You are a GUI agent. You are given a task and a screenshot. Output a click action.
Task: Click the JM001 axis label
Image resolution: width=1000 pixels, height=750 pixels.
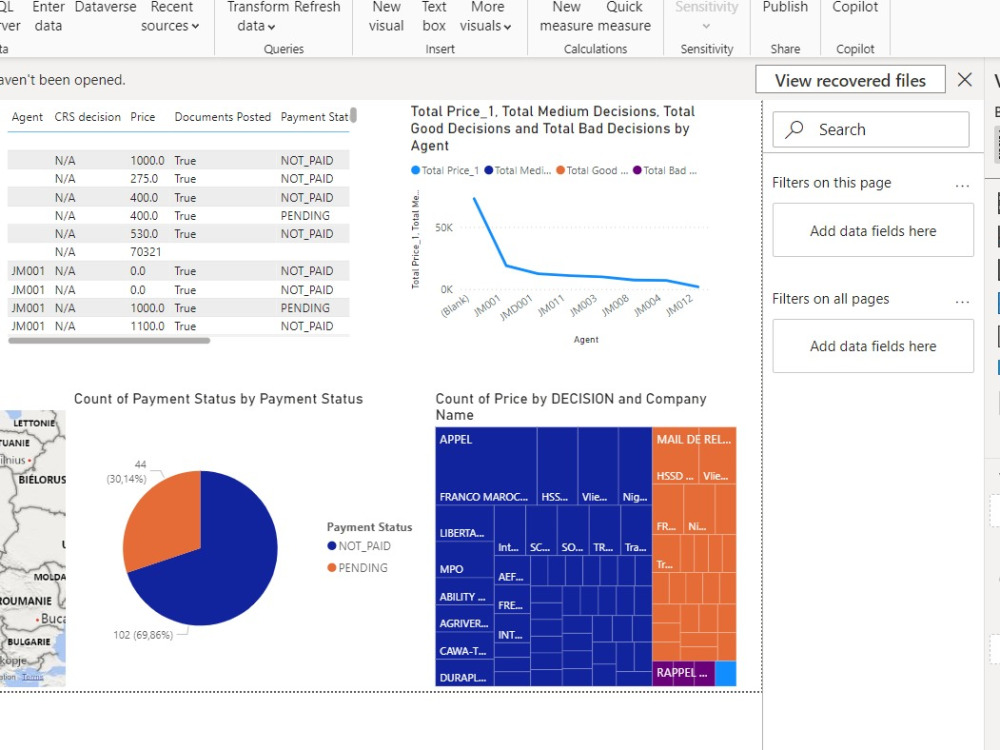pyautogui.click(x=488, y=305)
